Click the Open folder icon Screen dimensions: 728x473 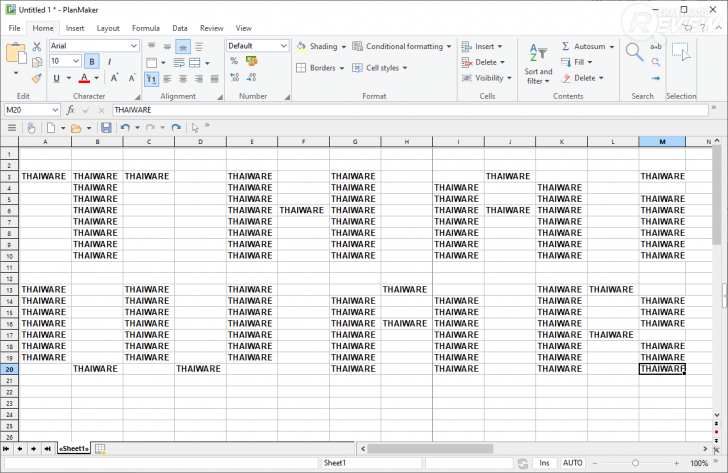[76, 128]
